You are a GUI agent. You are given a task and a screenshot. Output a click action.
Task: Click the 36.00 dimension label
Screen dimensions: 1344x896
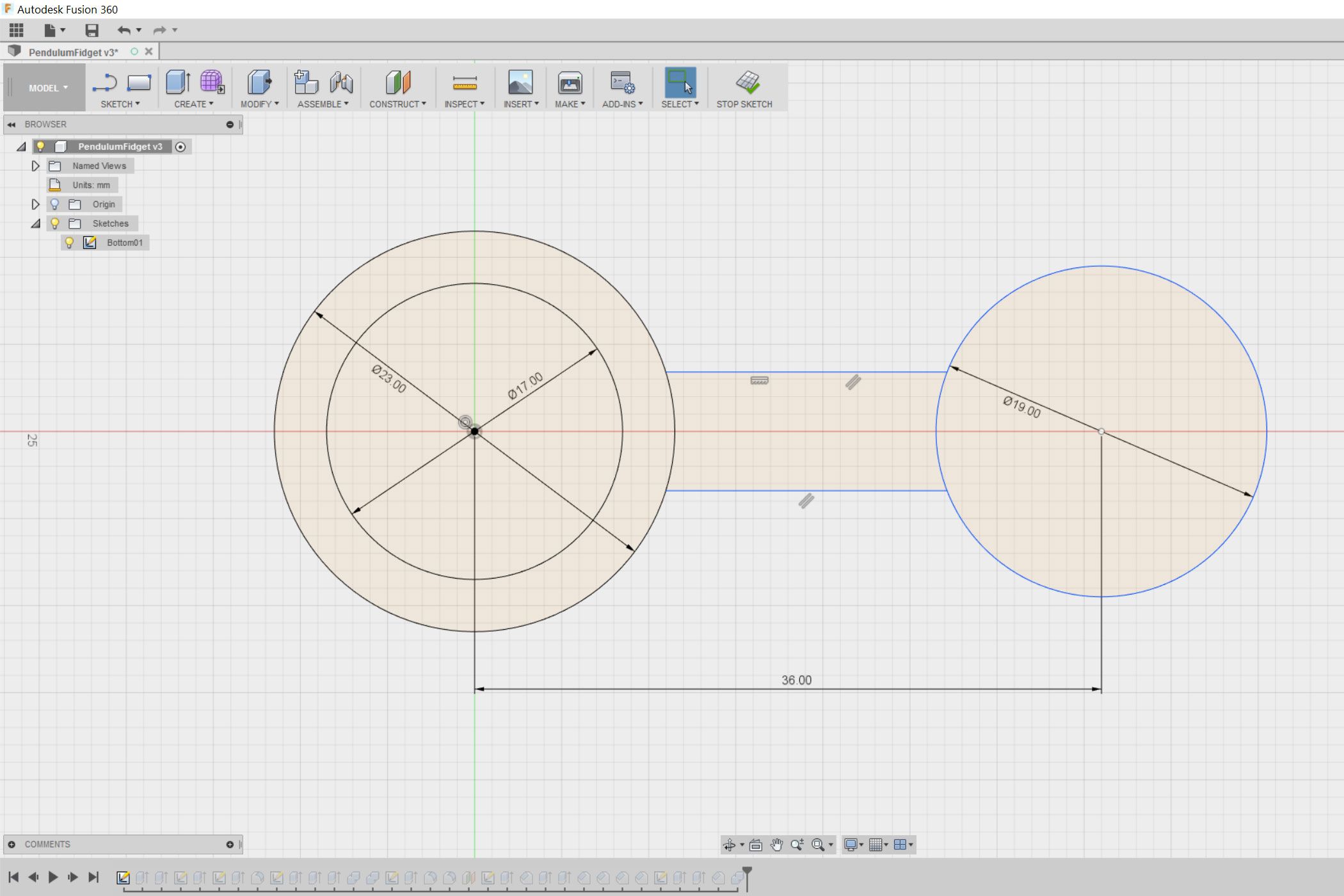coord(796,680)
